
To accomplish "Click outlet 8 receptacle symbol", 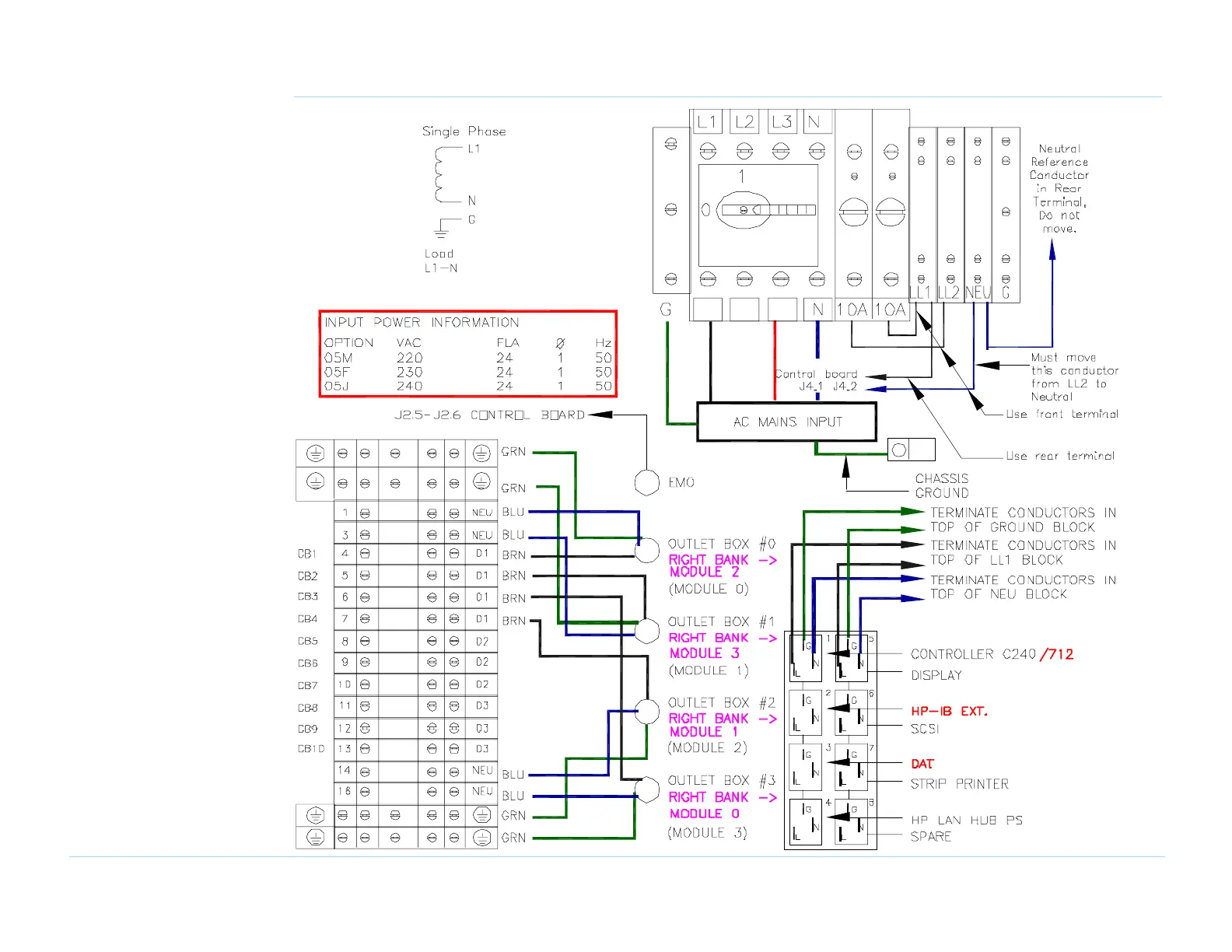I will 852,821.
